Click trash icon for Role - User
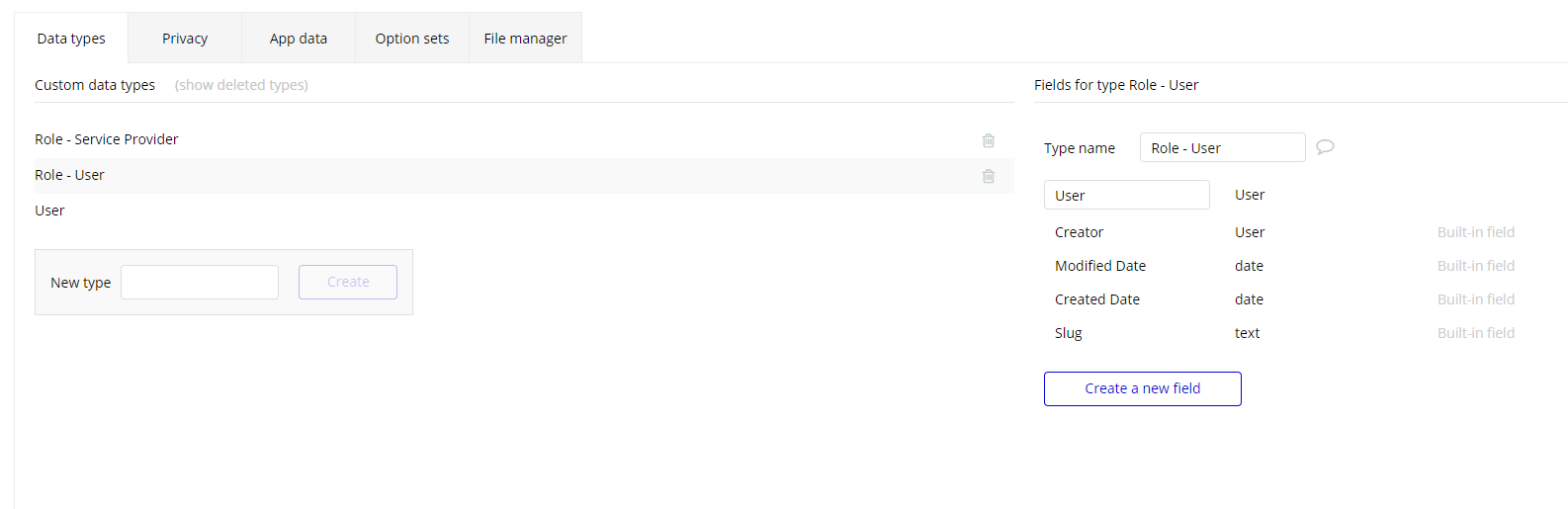Image resolution: width=1568 pixels, height=509 pixels. (988, 176)
